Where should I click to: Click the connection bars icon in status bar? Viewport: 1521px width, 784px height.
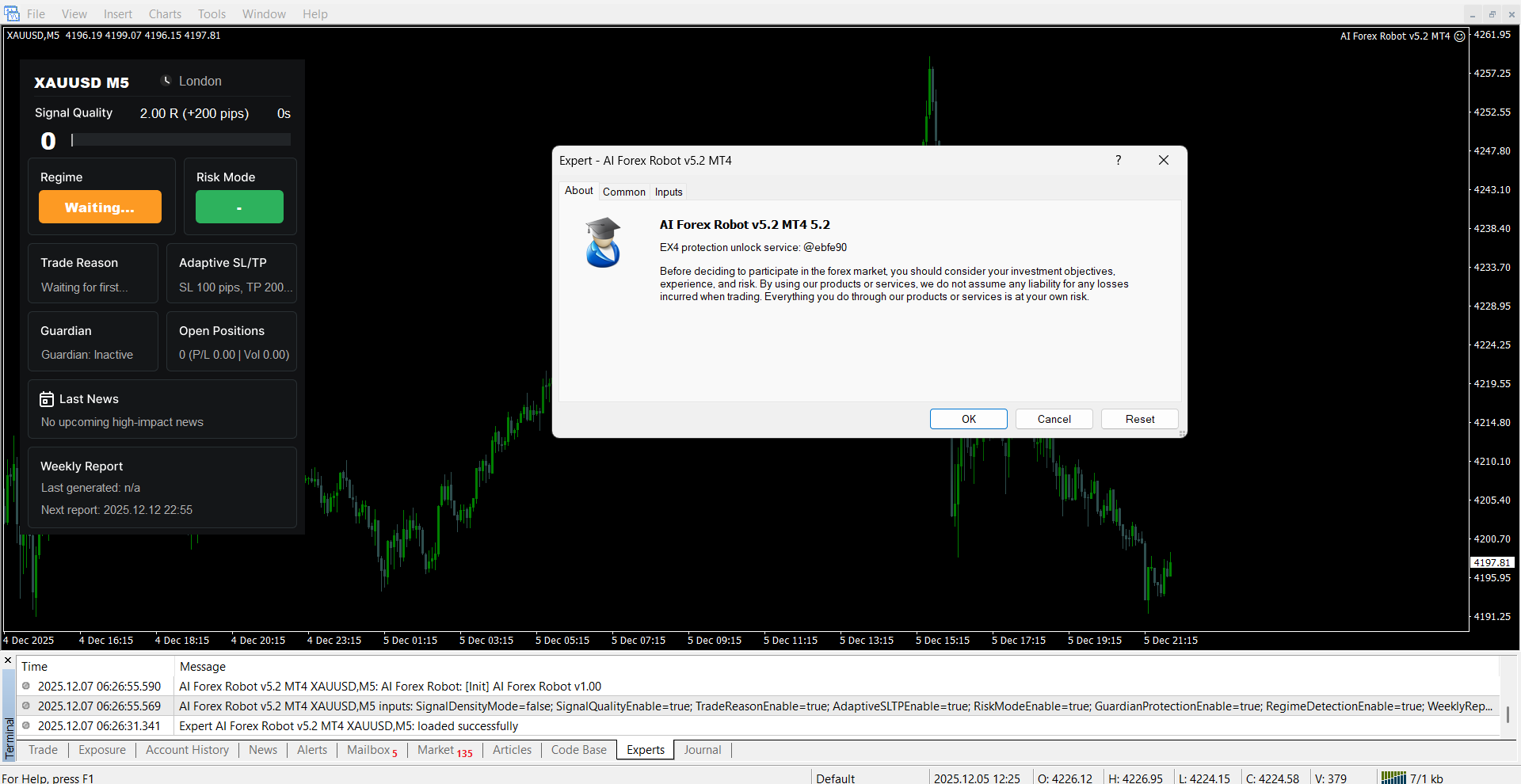[1393, 778]
